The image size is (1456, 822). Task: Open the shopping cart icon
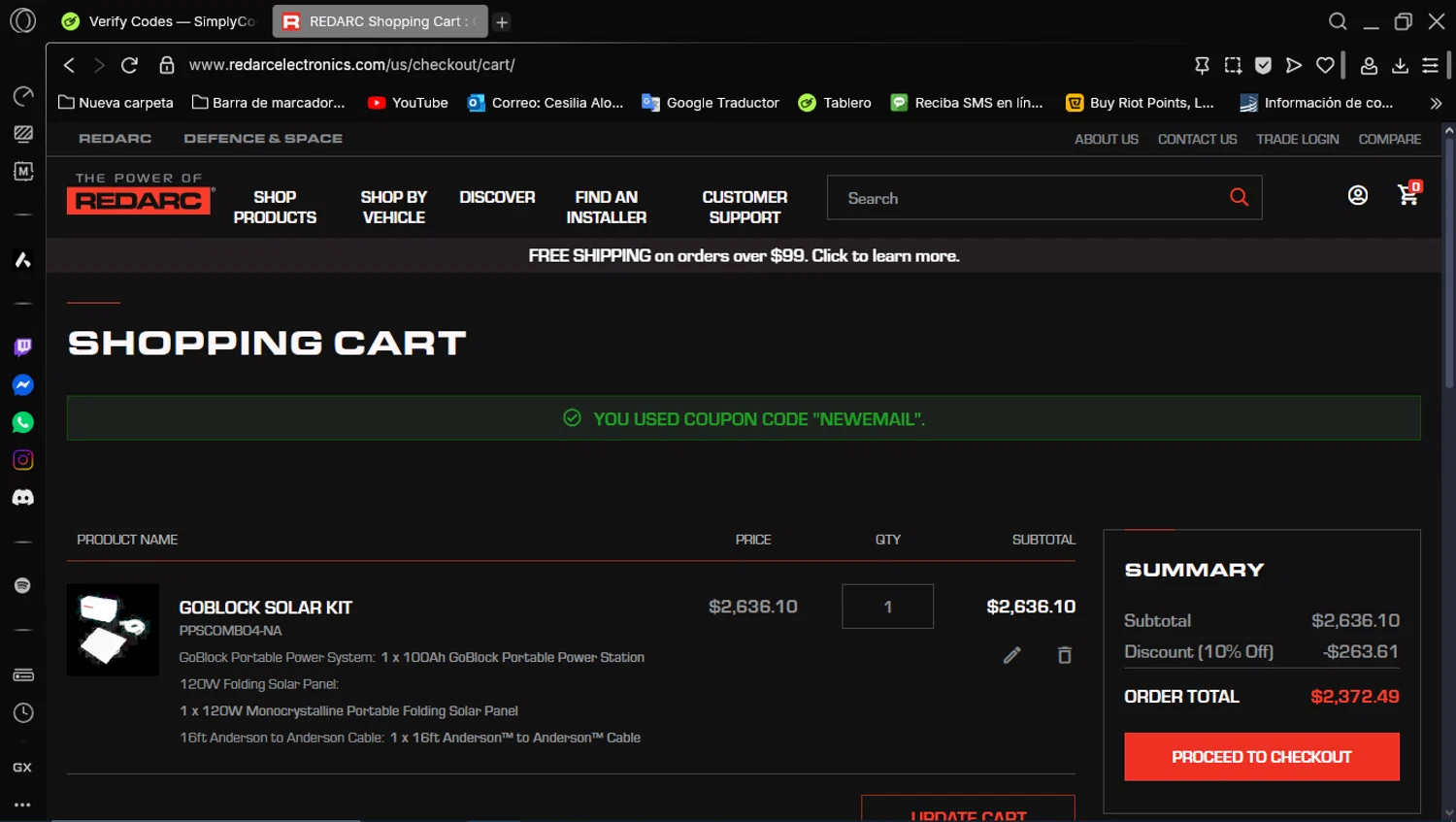(x=1408, y=194)
